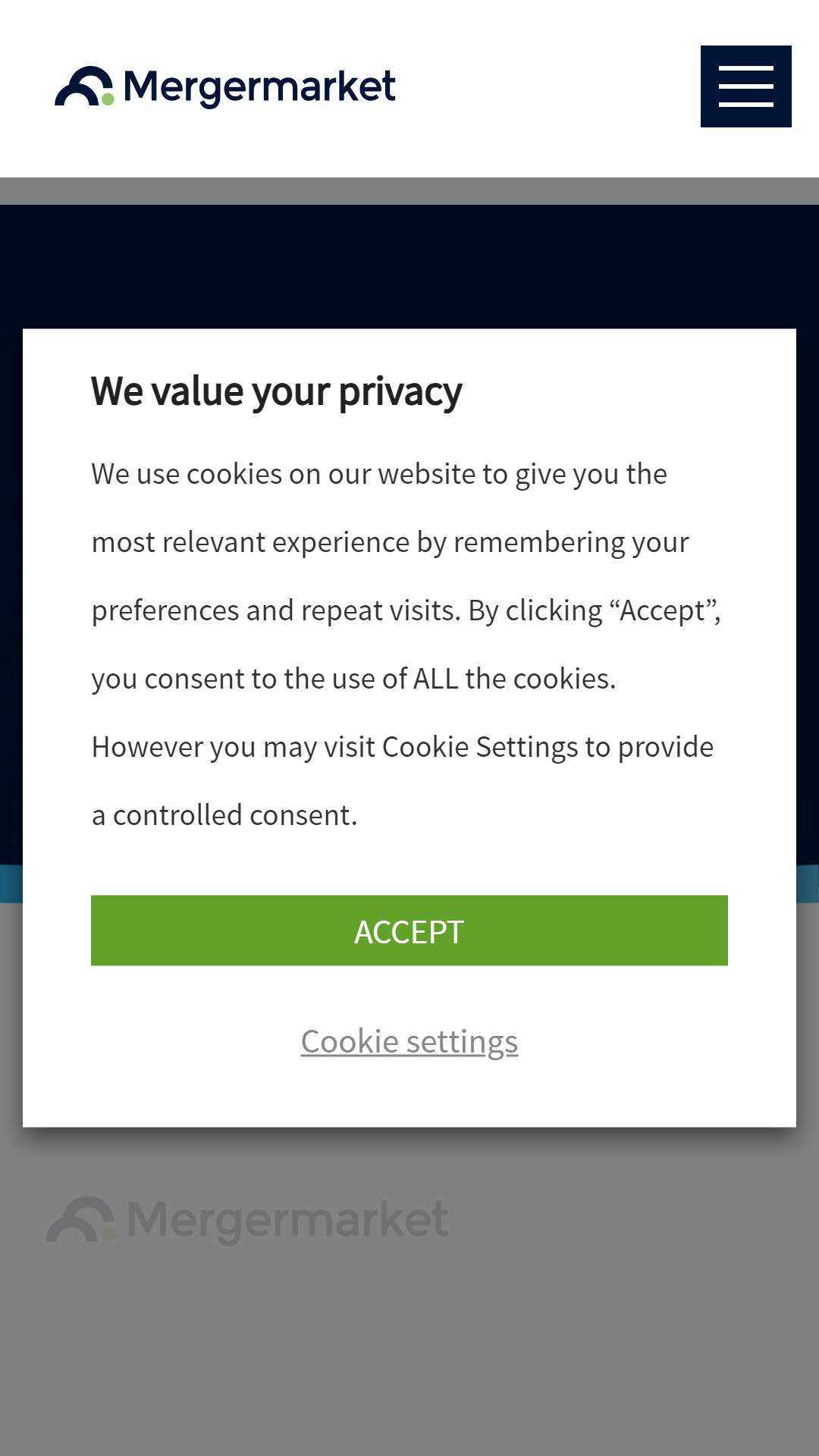
Task: Open the Cookie settings link
Action: tap(409, 1042)
